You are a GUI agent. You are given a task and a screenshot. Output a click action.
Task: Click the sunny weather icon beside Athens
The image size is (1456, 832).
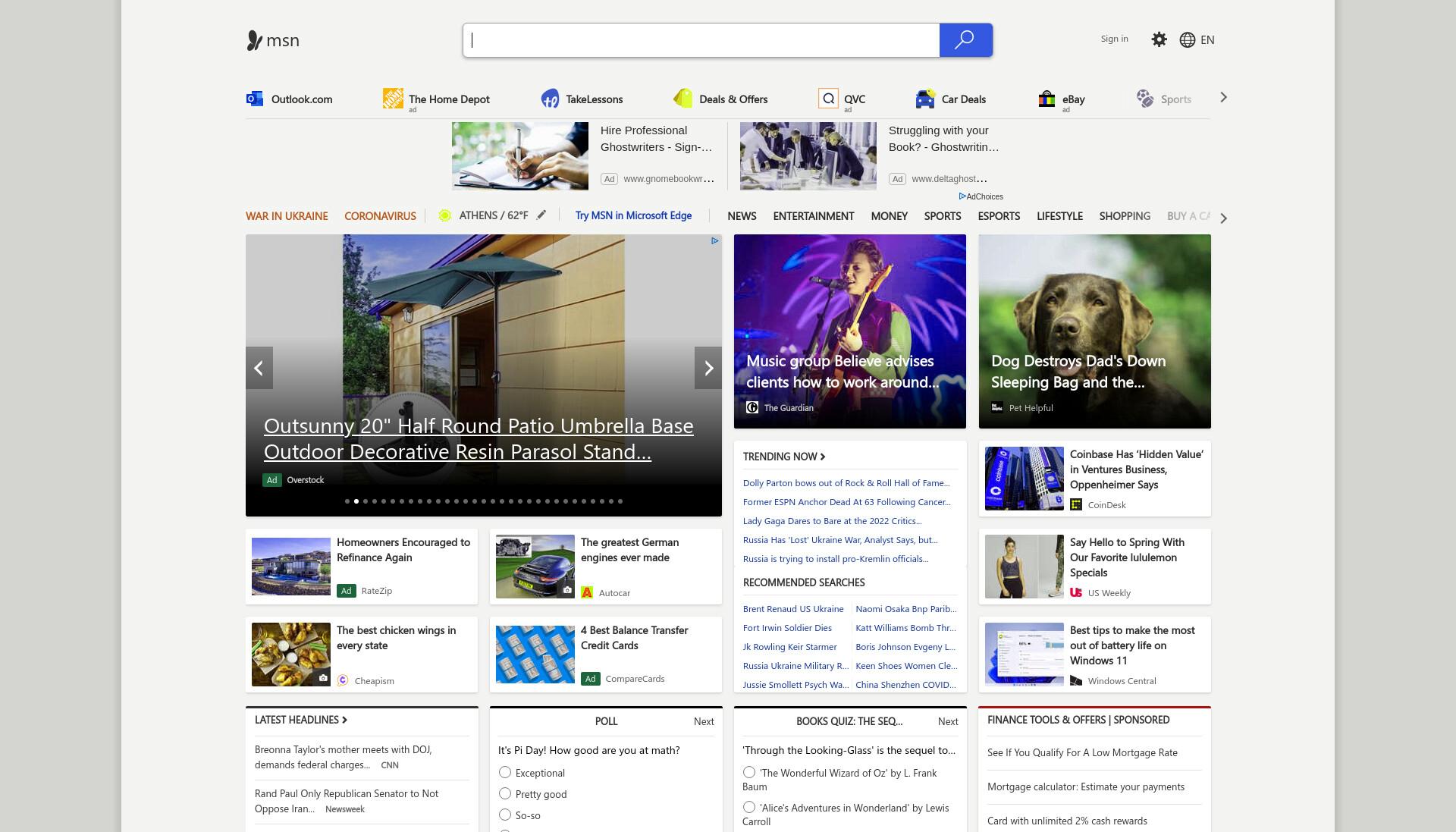(445, 216)
